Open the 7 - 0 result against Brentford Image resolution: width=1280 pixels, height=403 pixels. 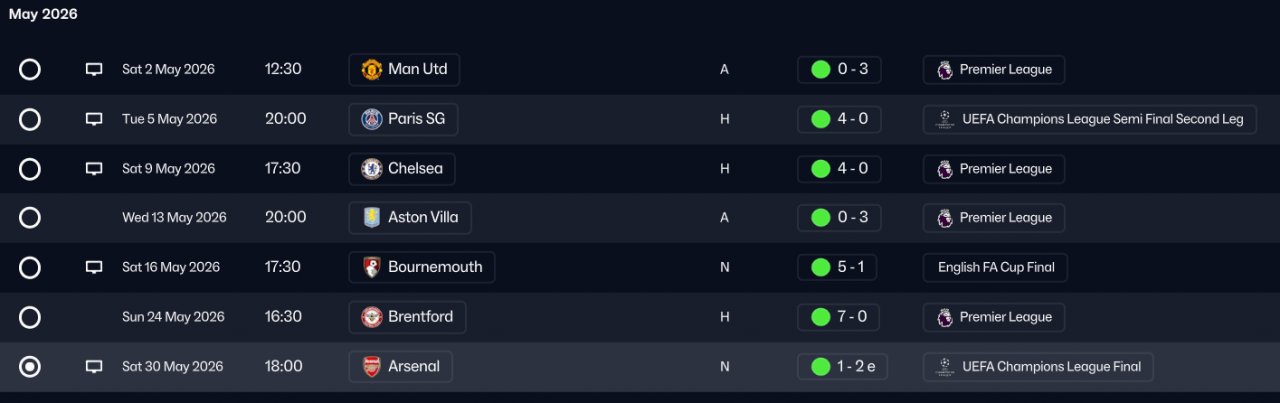coord(839,317)
